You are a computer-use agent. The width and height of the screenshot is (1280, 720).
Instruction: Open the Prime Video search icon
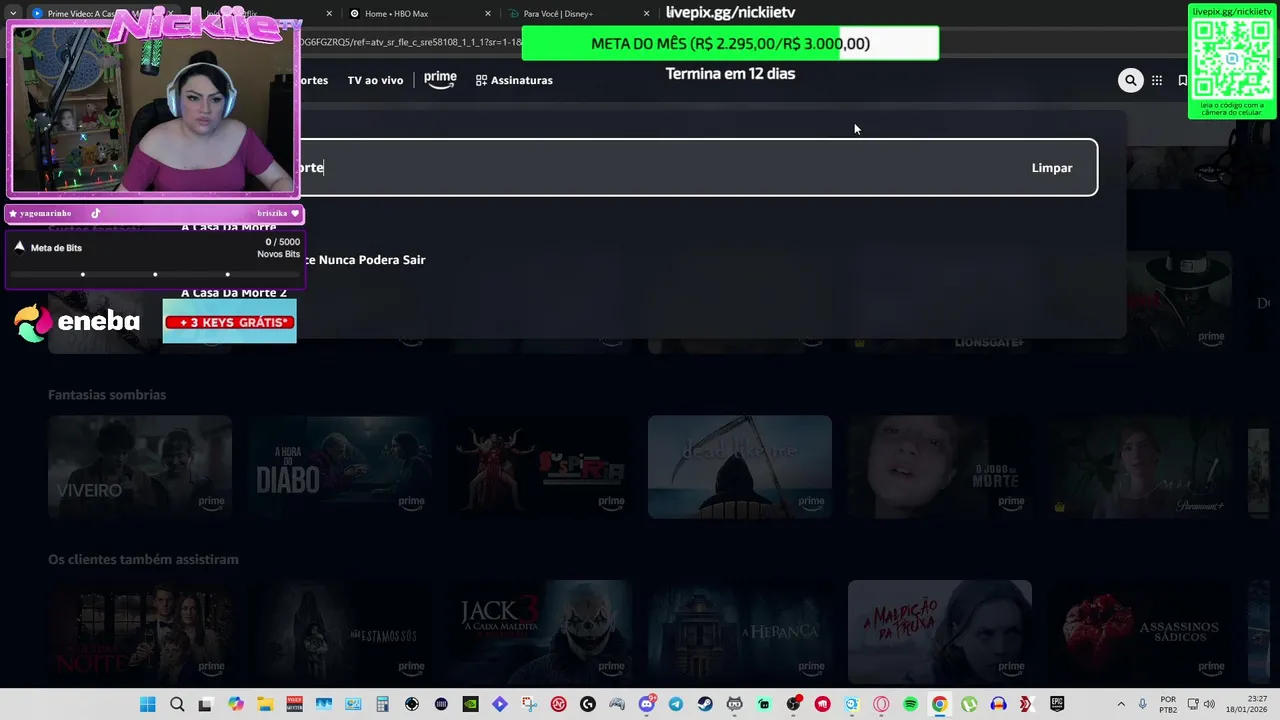tap(1130, 81)
